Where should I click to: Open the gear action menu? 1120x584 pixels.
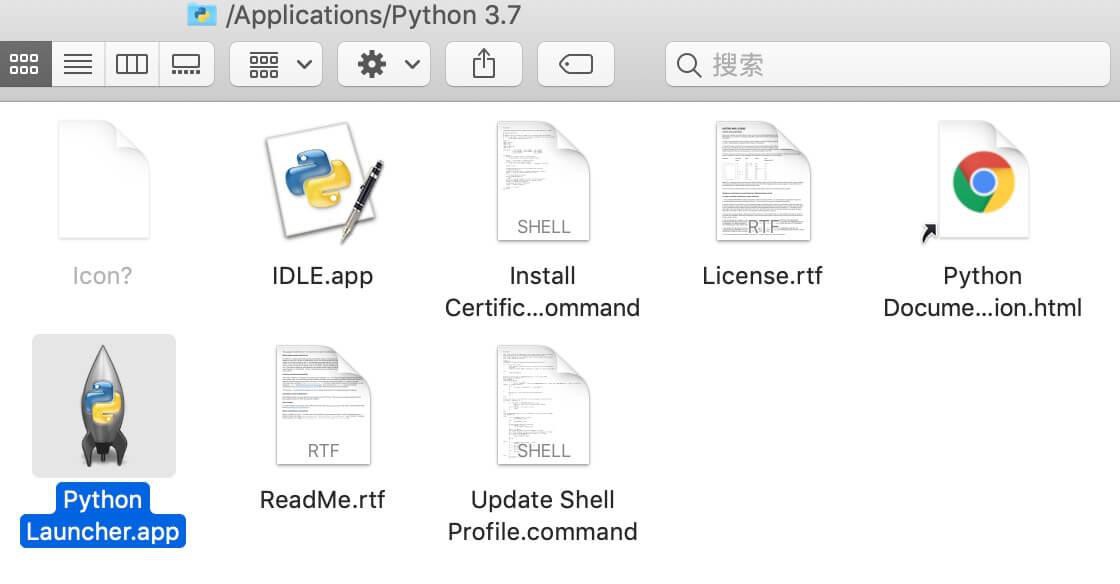point(384,64)
